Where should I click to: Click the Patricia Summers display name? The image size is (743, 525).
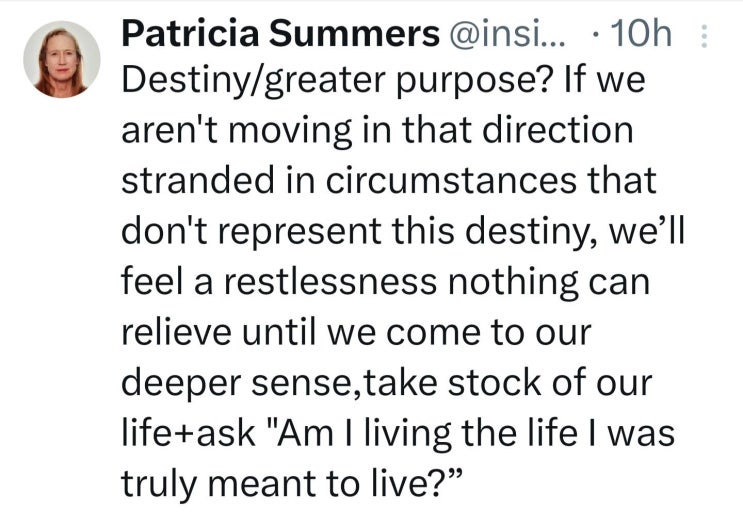[x=281, y=34]
